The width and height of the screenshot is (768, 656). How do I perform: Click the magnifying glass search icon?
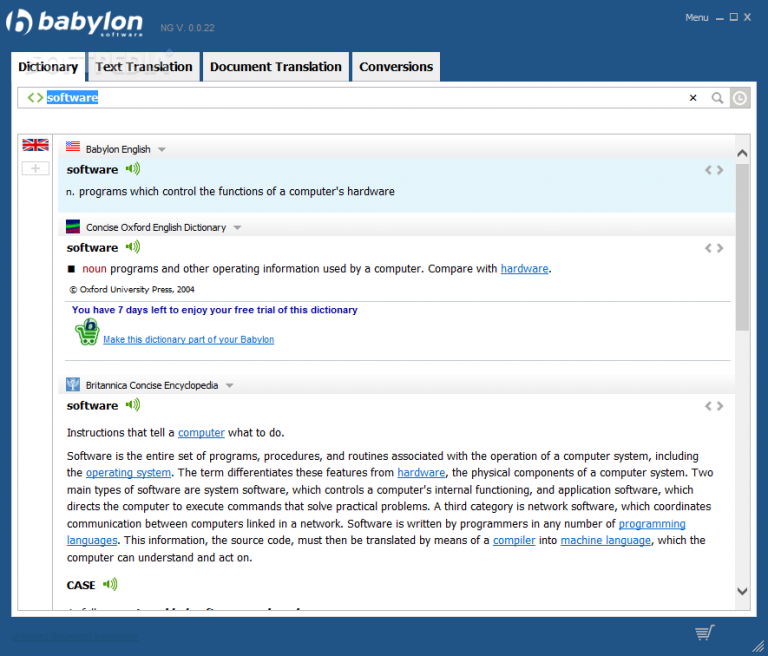coord(717,98)
